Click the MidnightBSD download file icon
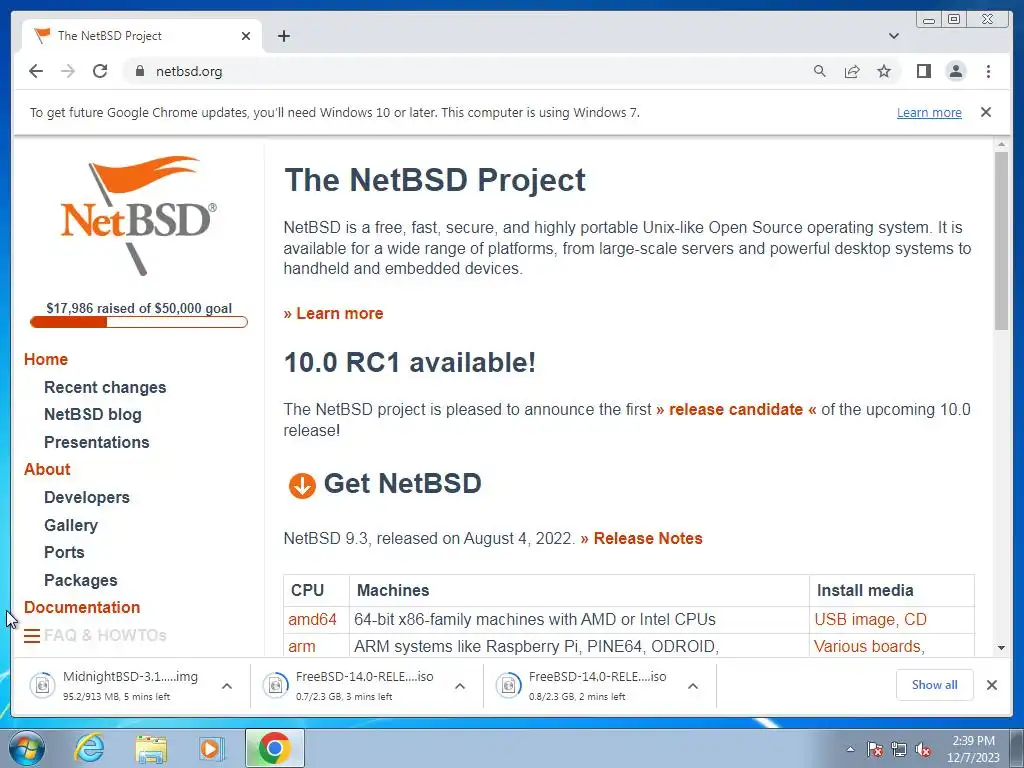 click(42, 685)
